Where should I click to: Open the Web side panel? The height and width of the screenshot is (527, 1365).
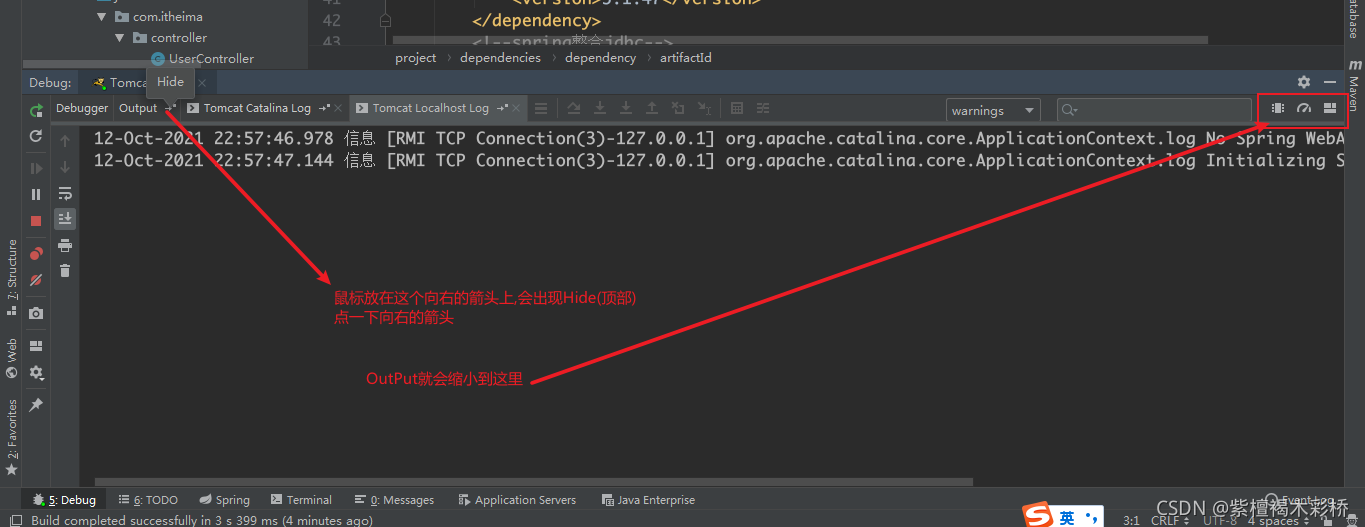click(x=12, y=358)
